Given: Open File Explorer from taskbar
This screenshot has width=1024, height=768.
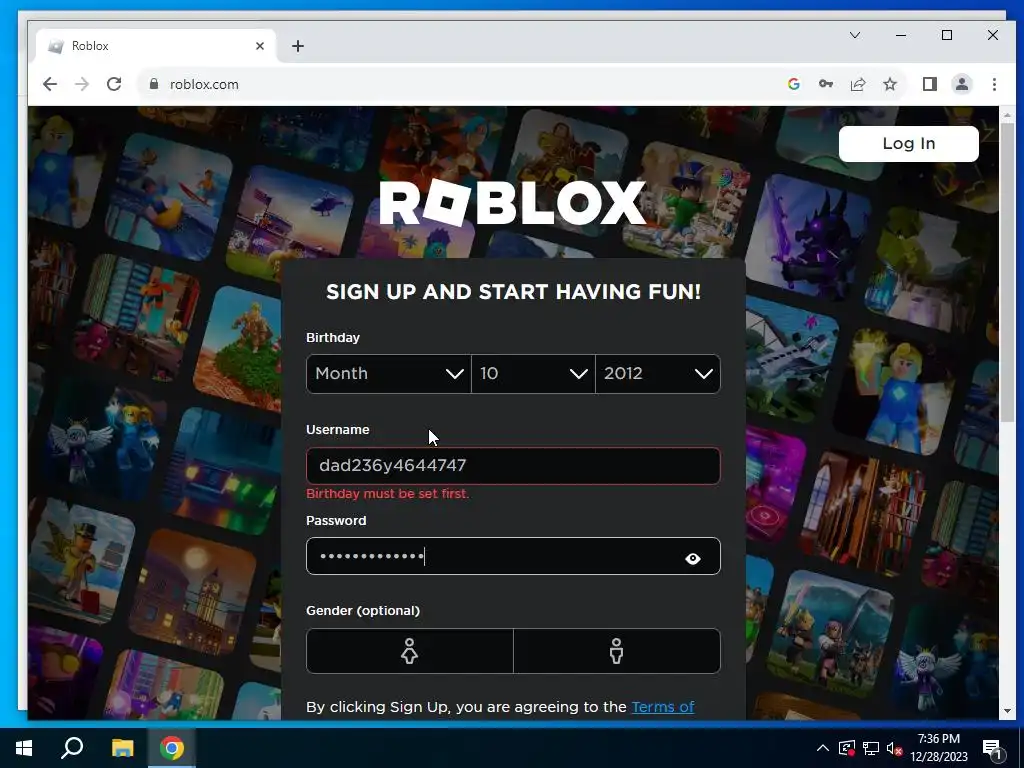Looking at the screenshot, I should coord(122,748).
